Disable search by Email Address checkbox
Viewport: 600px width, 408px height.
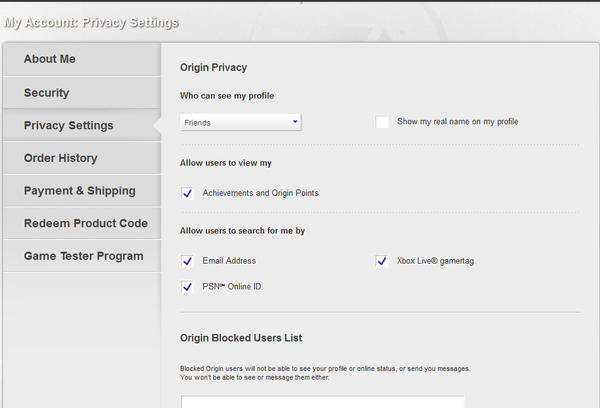coord(187,261)
